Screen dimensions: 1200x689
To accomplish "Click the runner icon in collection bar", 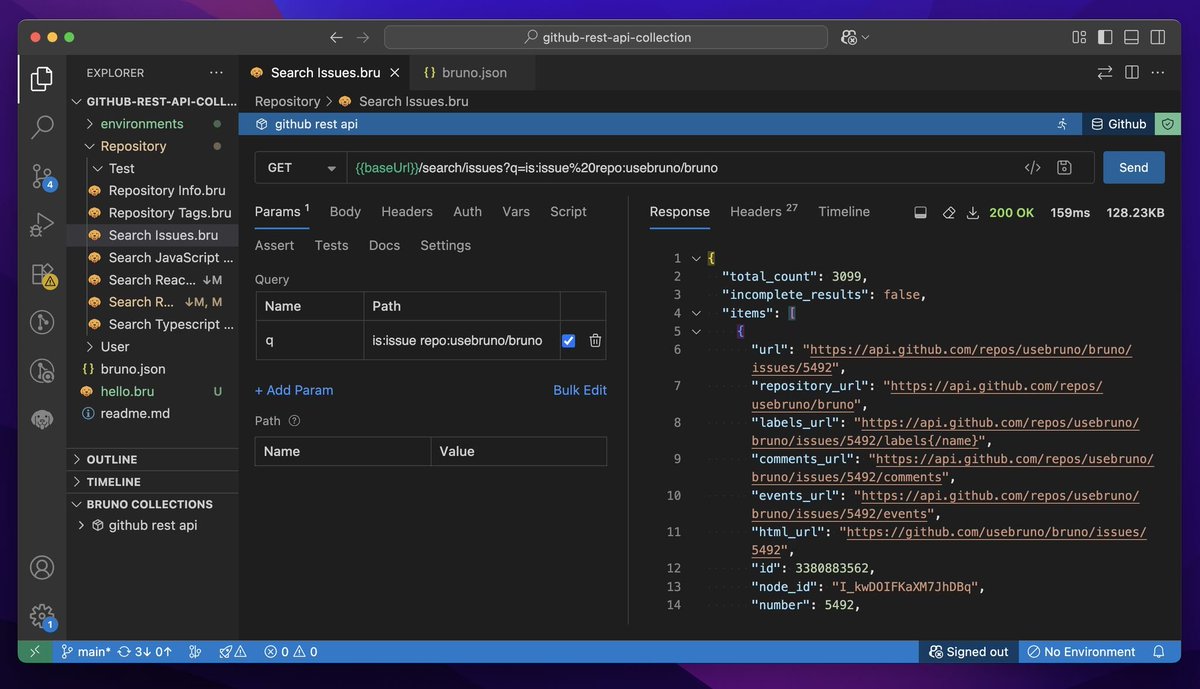I will 1062,124.
